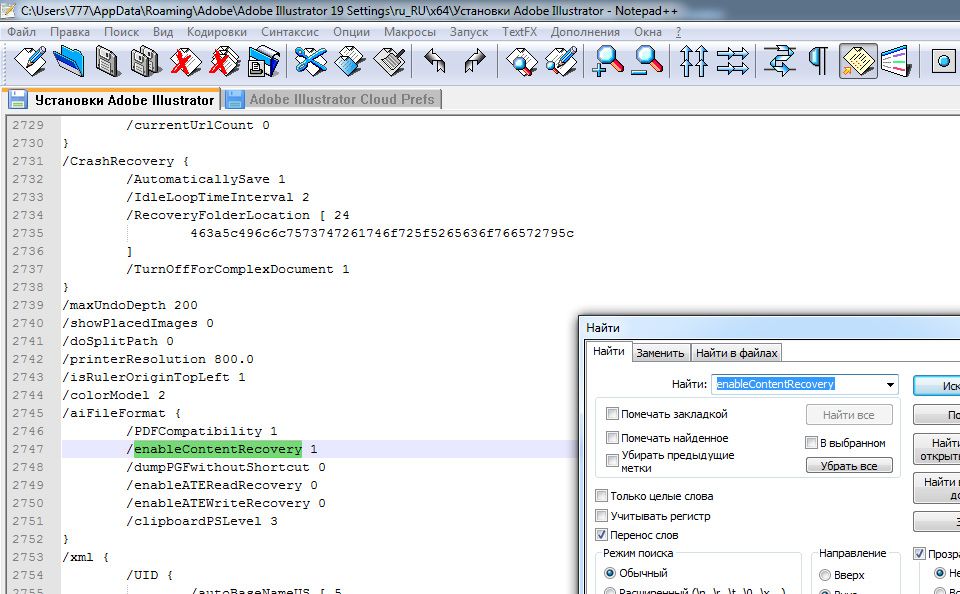Open Replace using the magnifier-with-pencil icon
960x594 pixels.
561,61
